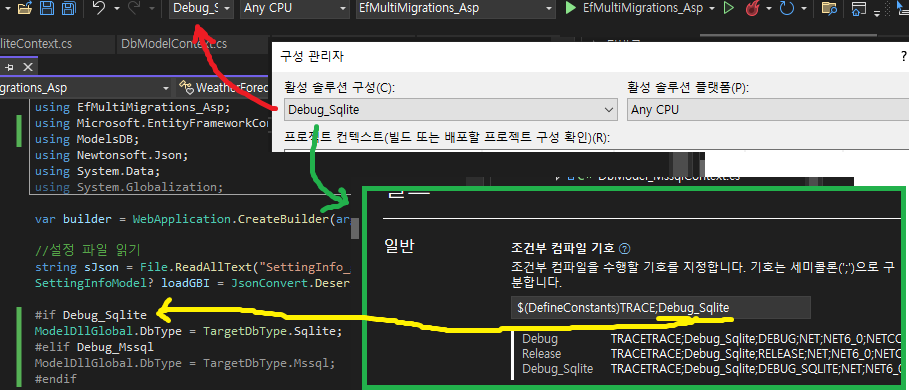Click the '#if Debug_Sqlite' code line

[x=90, y=315]
